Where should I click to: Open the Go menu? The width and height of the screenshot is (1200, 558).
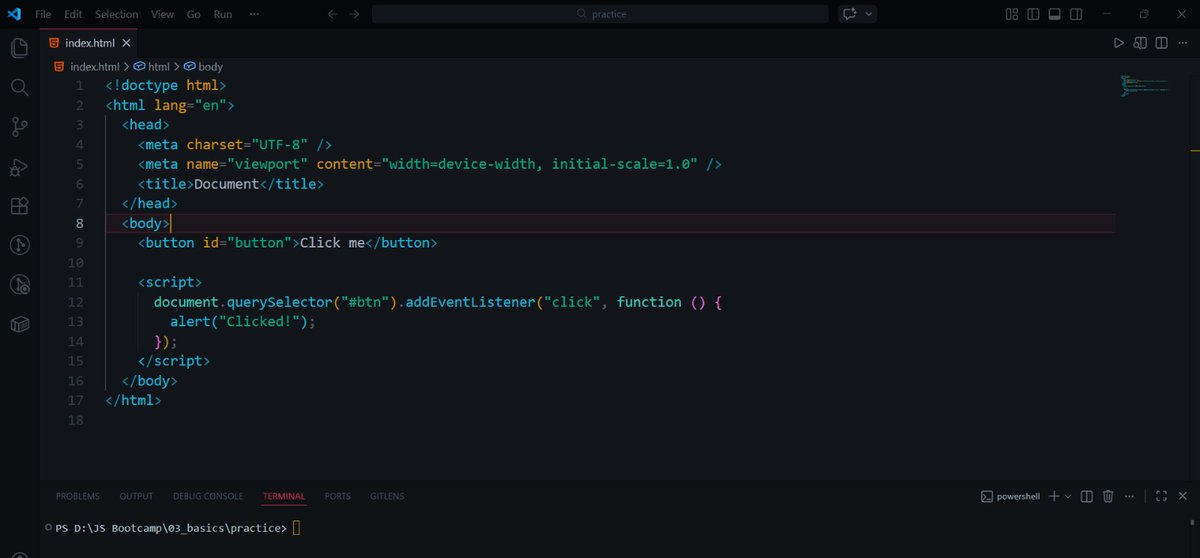193,14
